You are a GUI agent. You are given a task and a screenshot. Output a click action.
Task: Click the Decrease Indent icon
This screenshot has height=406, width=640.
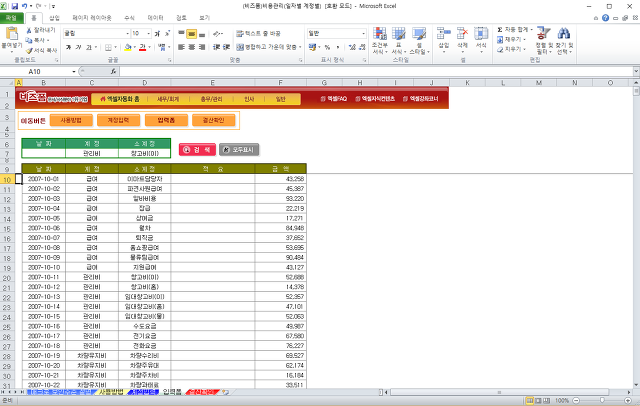pyautogui.click(x=217, y=47)
